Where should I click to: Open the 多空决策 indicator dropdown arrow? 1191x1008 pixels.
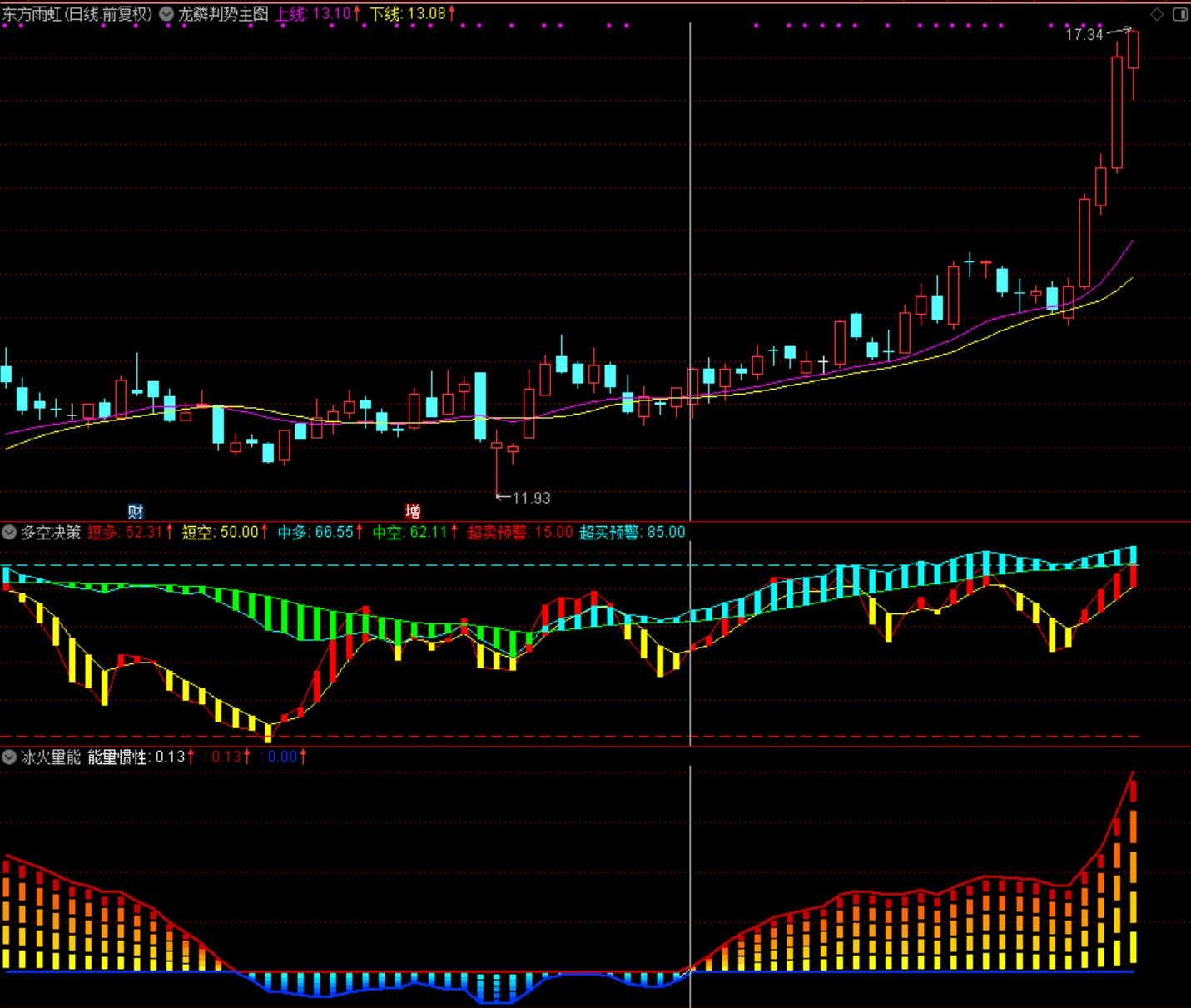click(9, 532)
